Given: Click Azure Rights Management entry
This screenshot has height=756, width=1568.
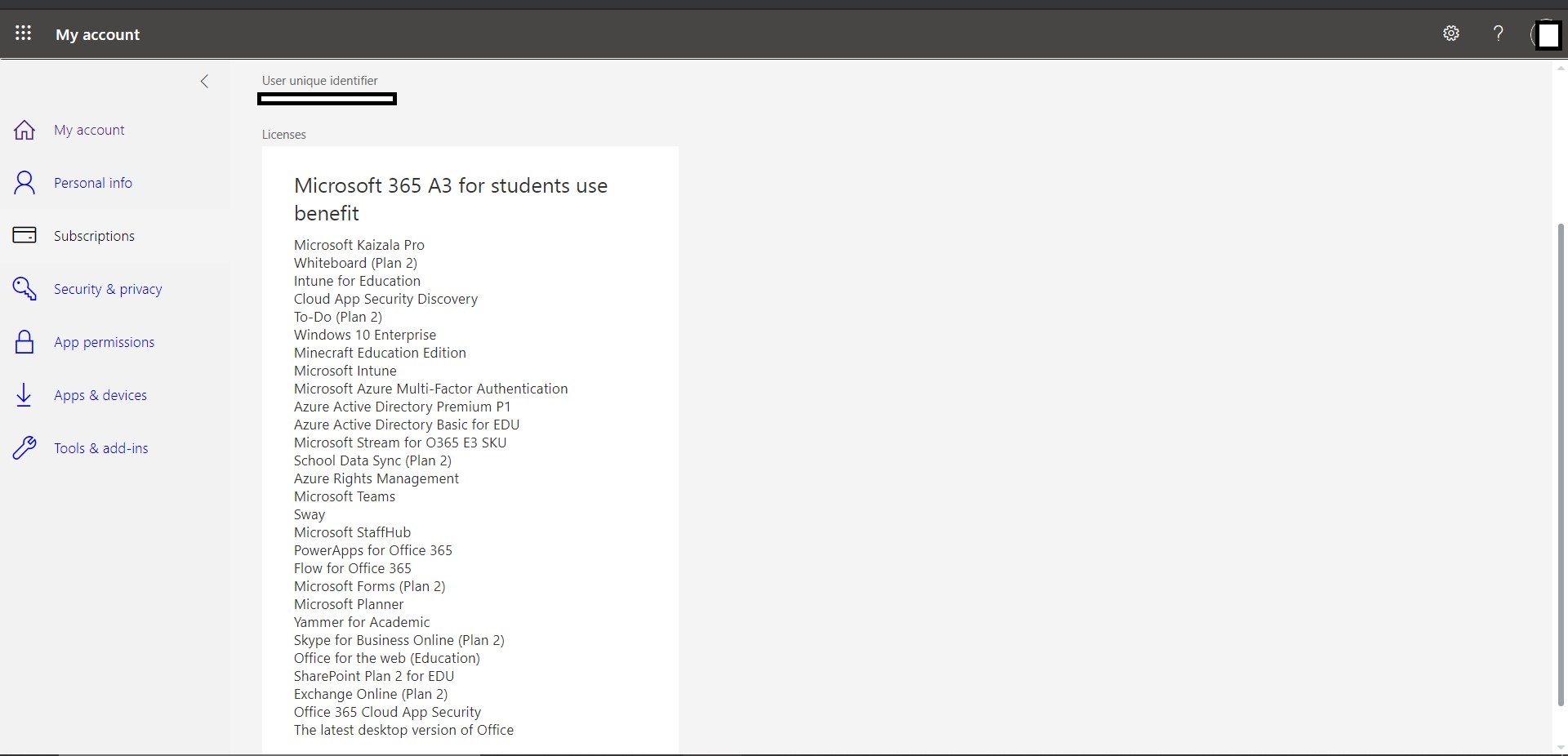Looking at the screenshot, I should [376, 478].
